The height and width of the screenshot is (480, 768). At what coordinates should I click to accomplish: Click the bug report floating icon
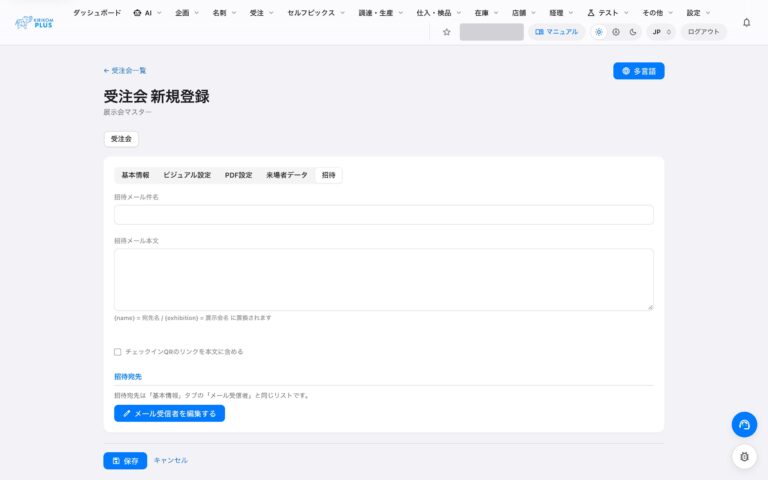point(744,456)
